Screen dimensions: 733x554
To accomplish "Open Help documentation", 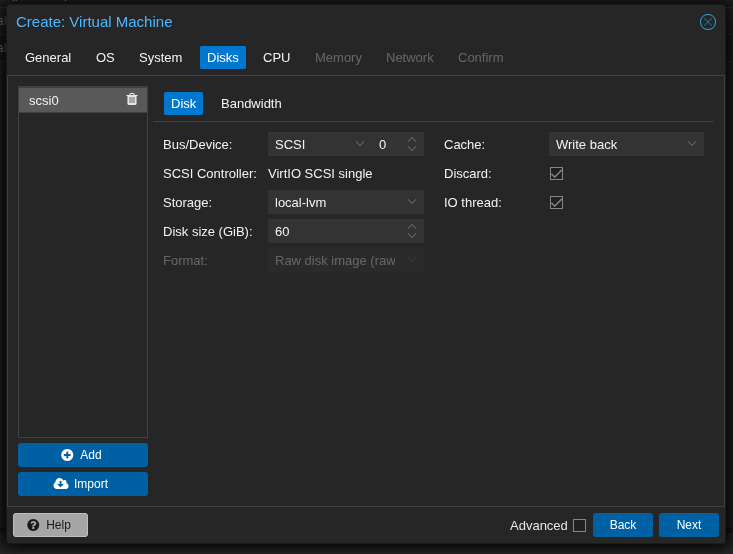I will [50, 525].
